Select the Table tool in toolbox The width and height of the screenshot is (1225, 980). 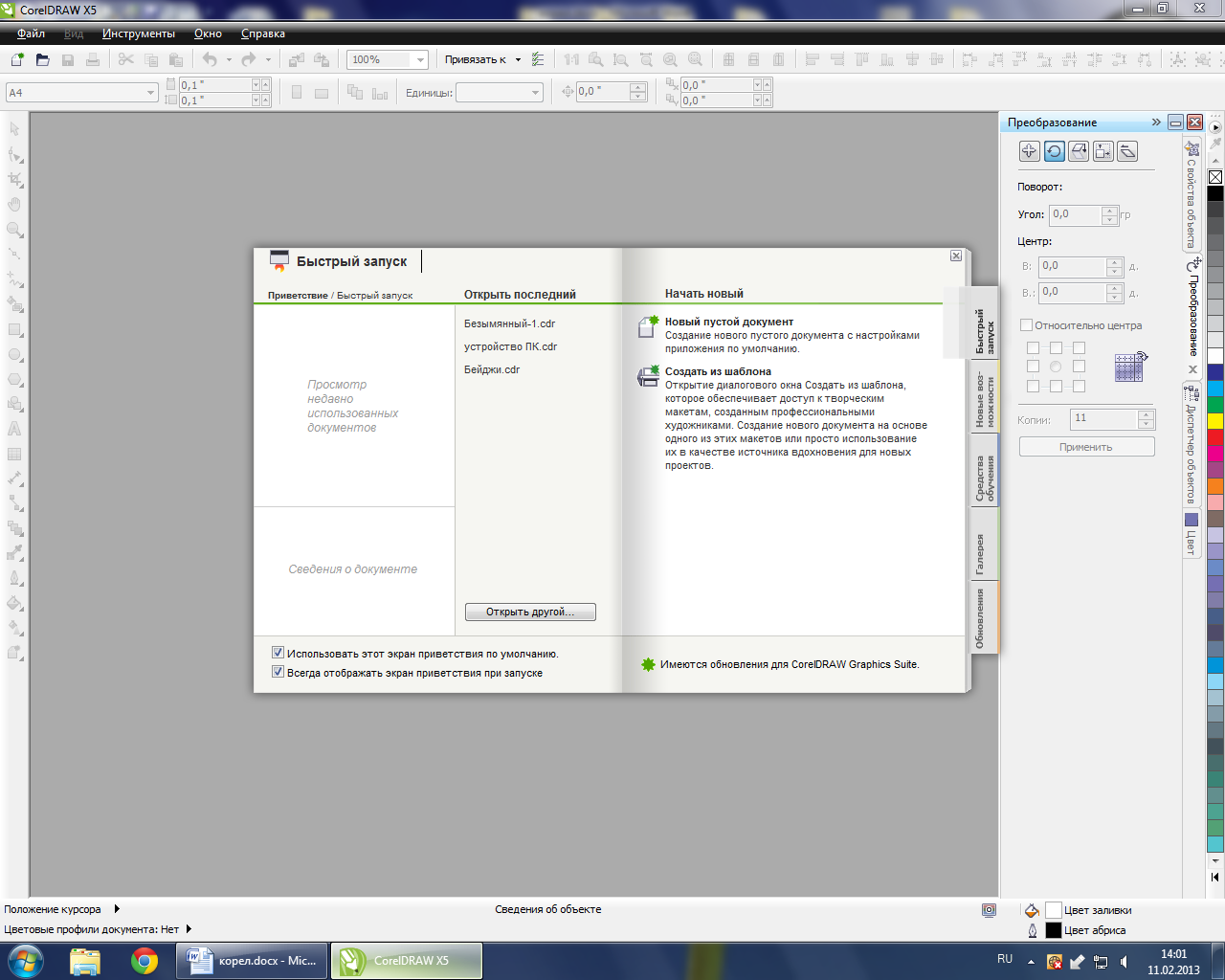coord(14,455)
